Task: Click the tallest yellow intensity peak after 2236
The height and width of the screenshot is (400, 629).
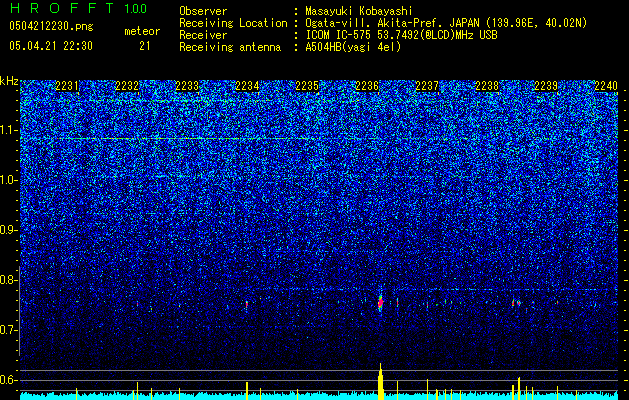Action: (x=381, y=381)
